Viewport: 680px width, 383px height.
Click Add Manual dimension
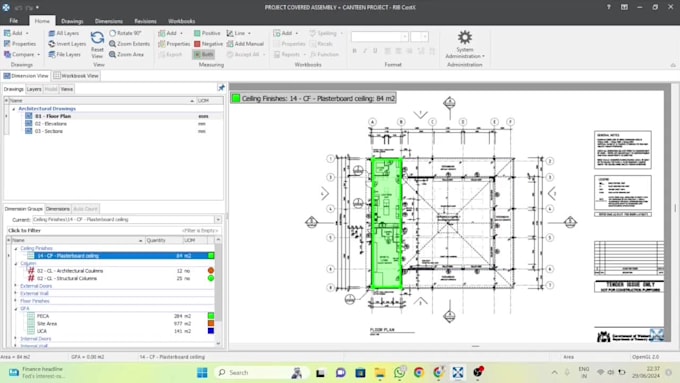click(245, 44)
